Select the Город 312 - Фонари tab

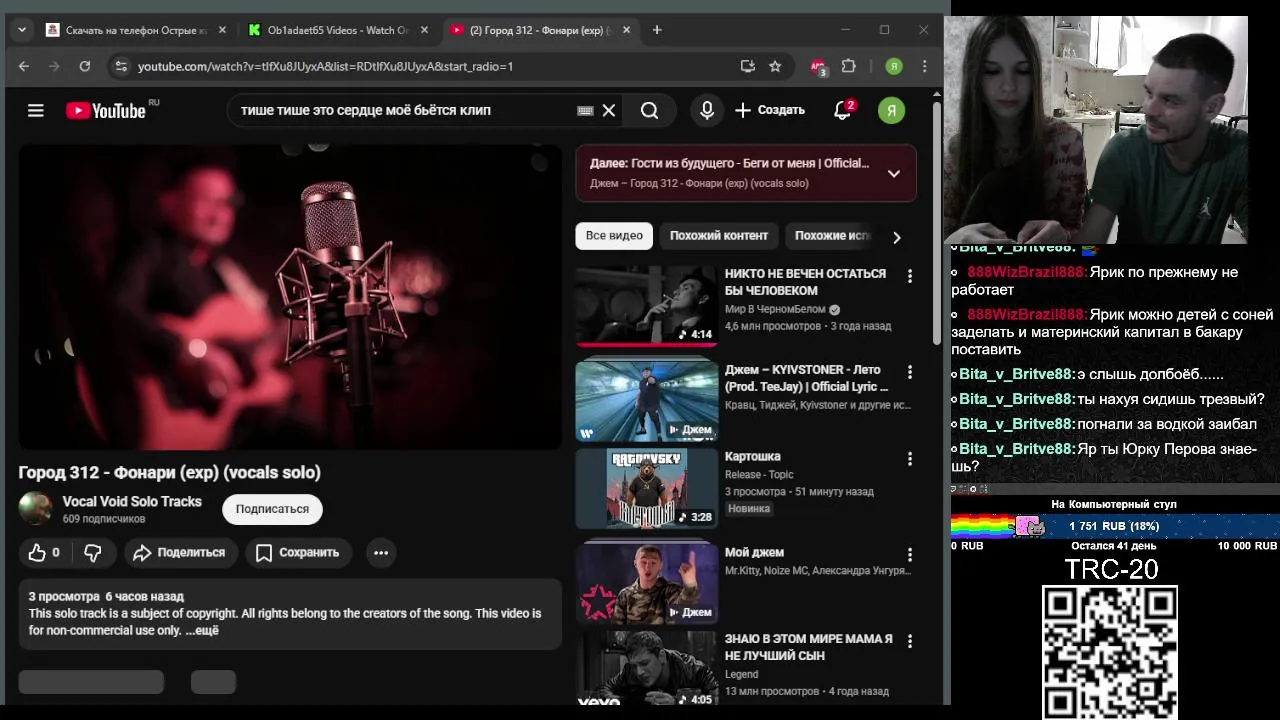click(x=541, y=30)
